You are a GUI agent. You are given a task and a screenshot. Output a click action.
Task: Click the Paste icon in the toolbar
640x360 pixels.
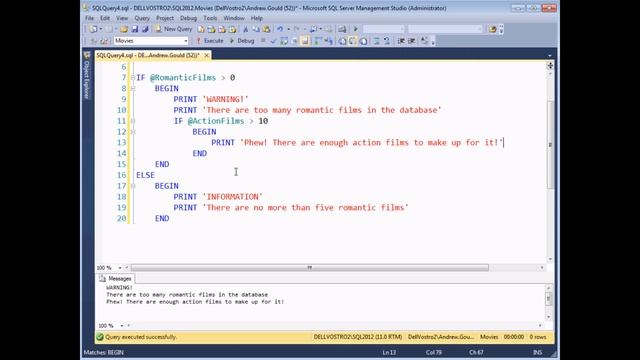click(267, 29)
